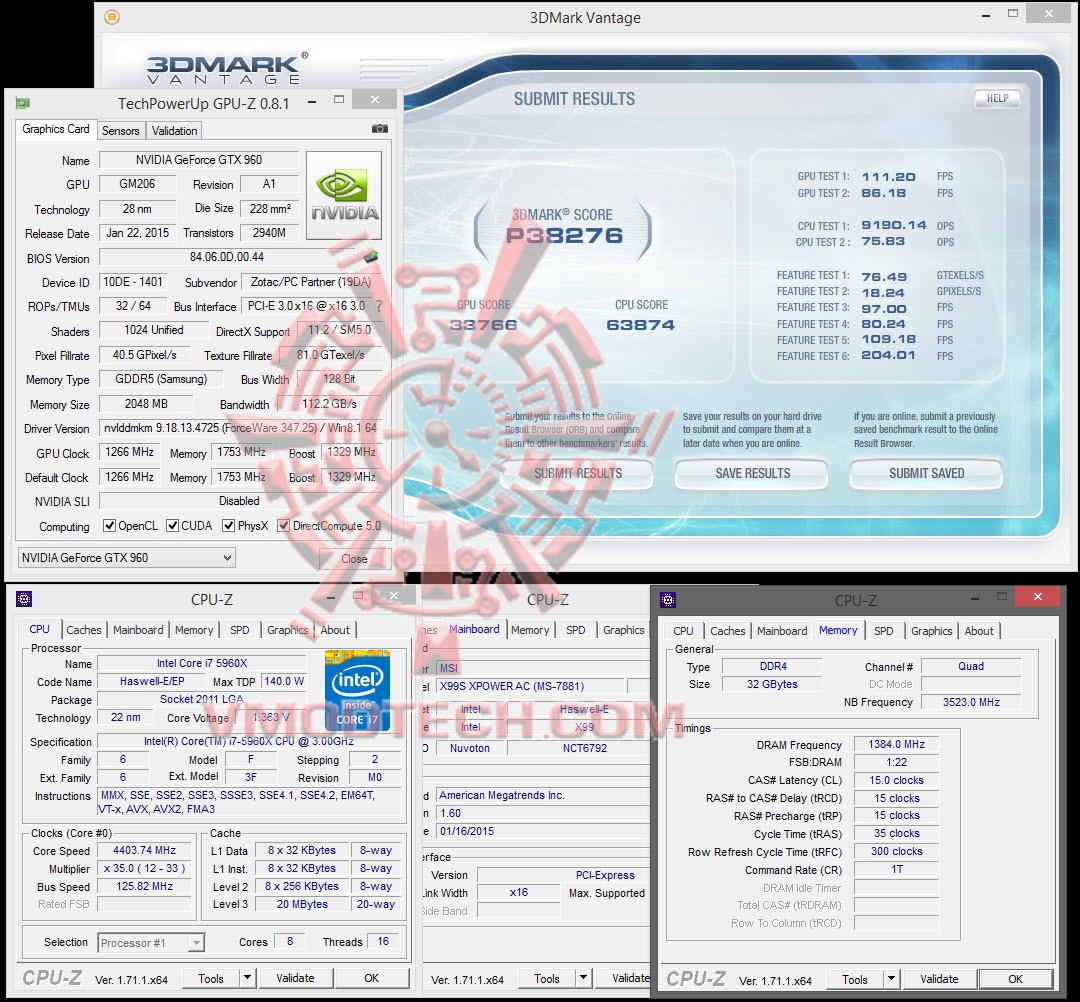Click the Core Speed value 4403.74 MHz
Image resolution: width=1080 pixels, height=1002 pixels.
point(145,850)
